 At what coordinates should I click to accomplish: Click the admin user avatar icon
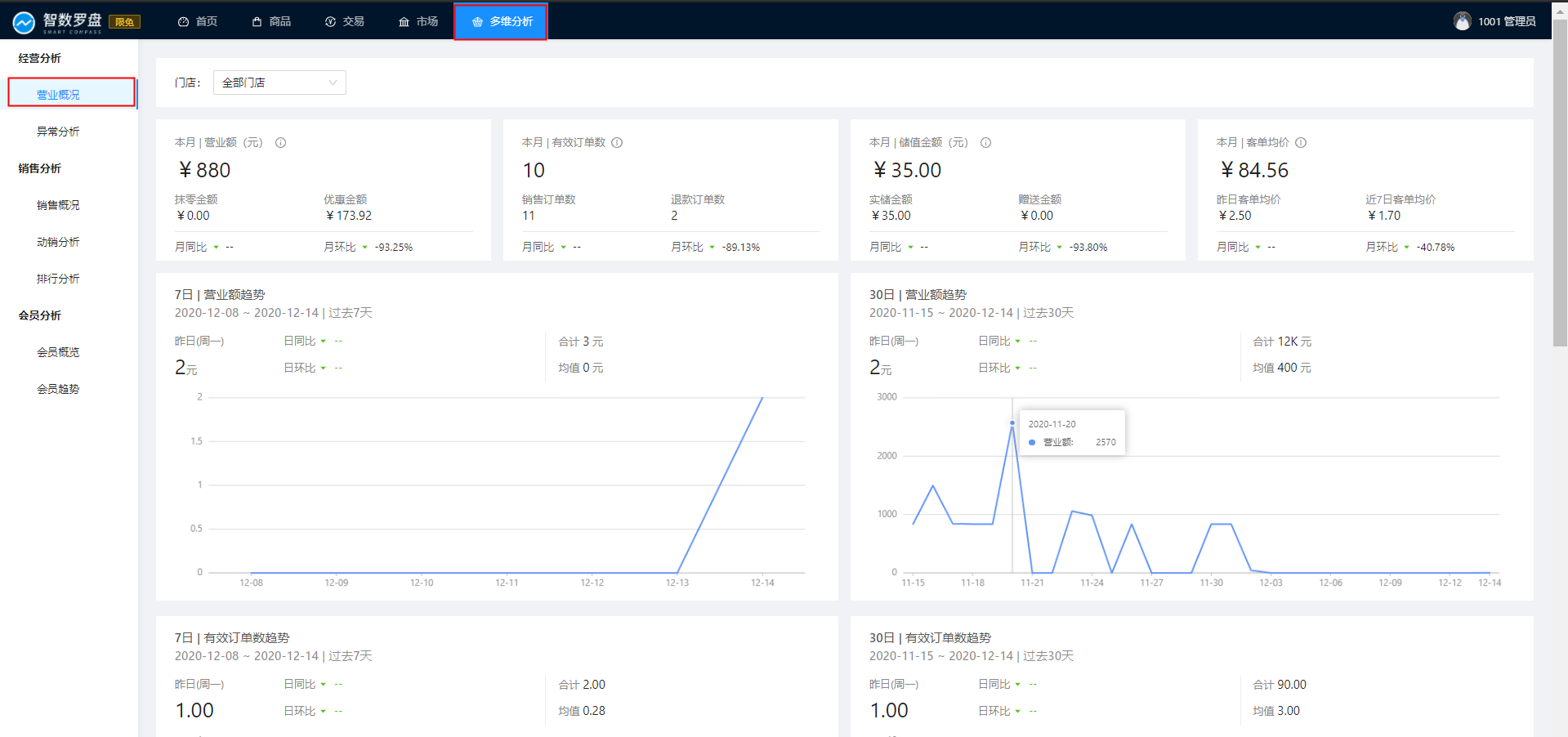[x=1462, y=21]
